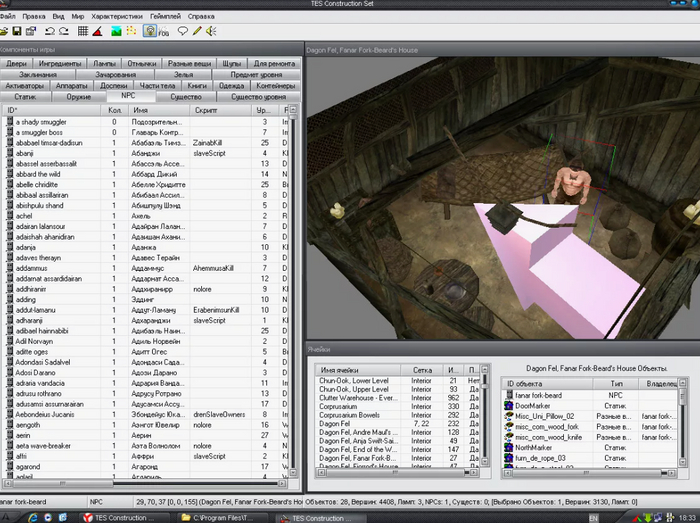Click the sound speaker toolbar icon
The height and width of the screenshot is (523, 700).
point(211,31)
